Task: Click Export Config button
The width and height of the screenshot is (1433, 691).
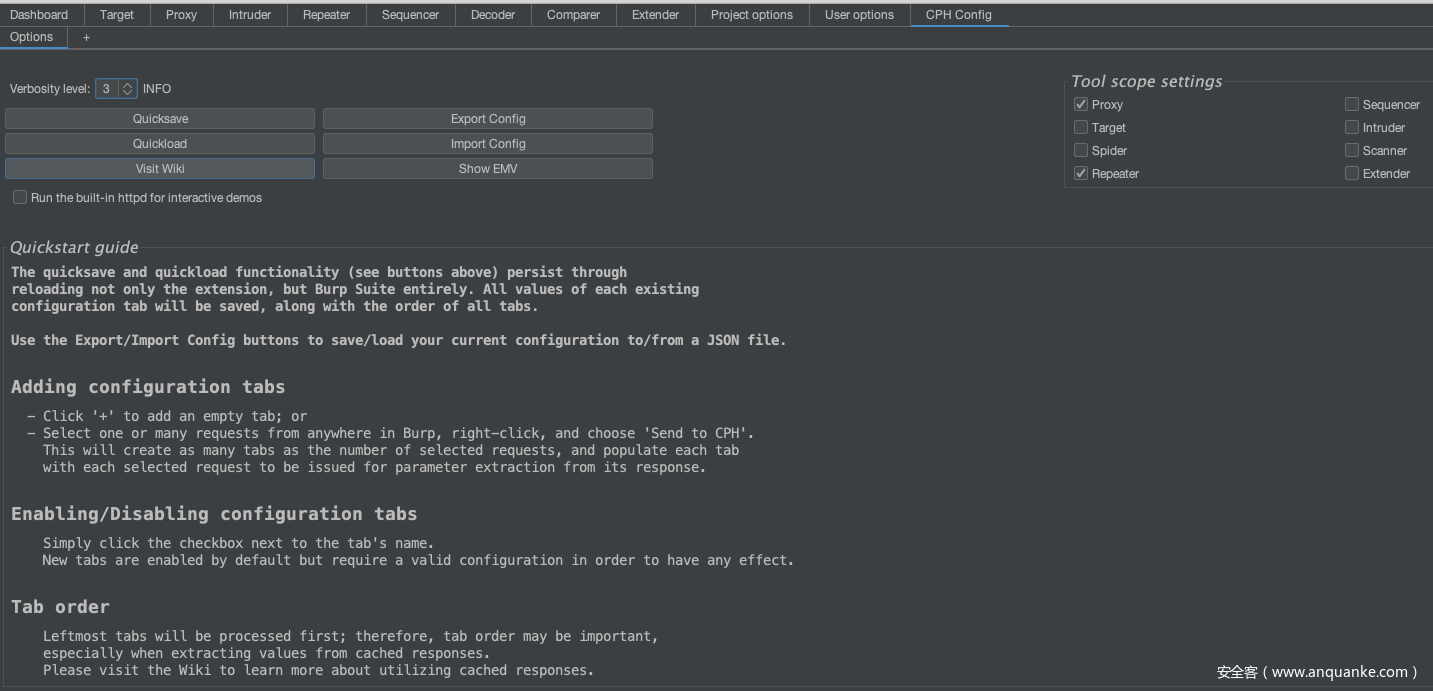Action: (488, 119)
